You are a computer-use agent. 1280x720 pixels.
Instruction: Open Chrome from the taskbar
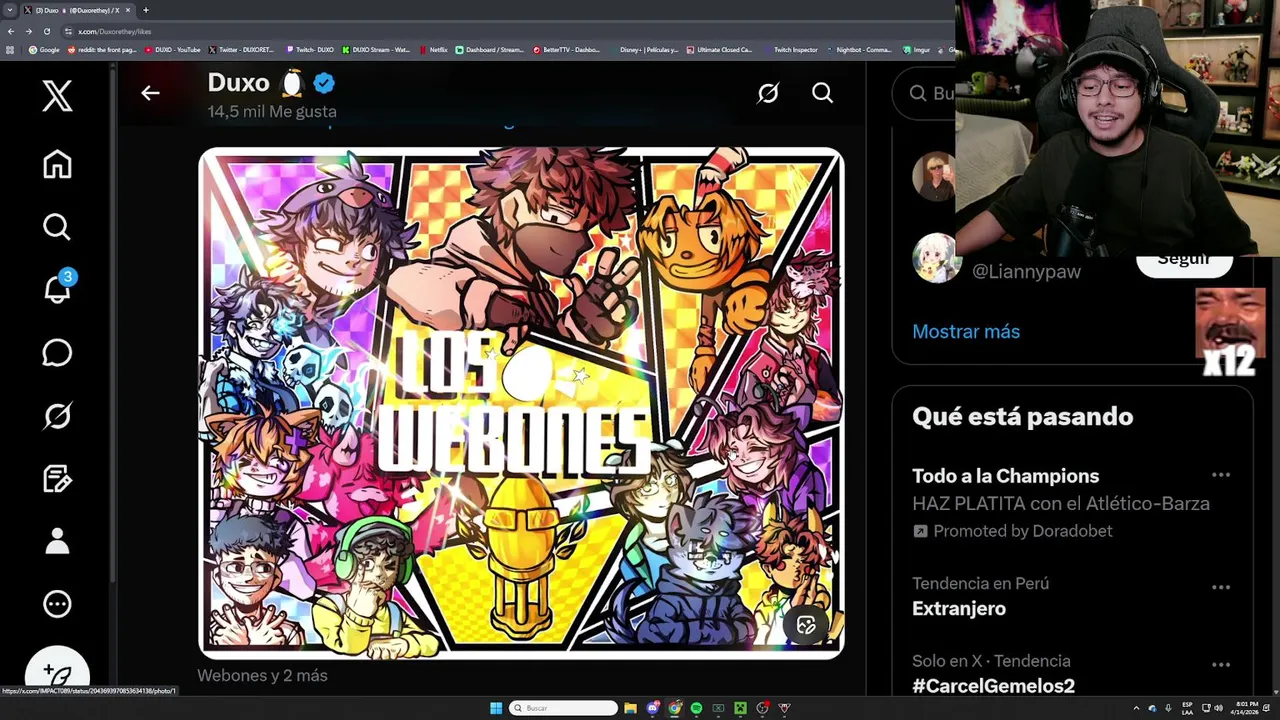click(674, 708)
